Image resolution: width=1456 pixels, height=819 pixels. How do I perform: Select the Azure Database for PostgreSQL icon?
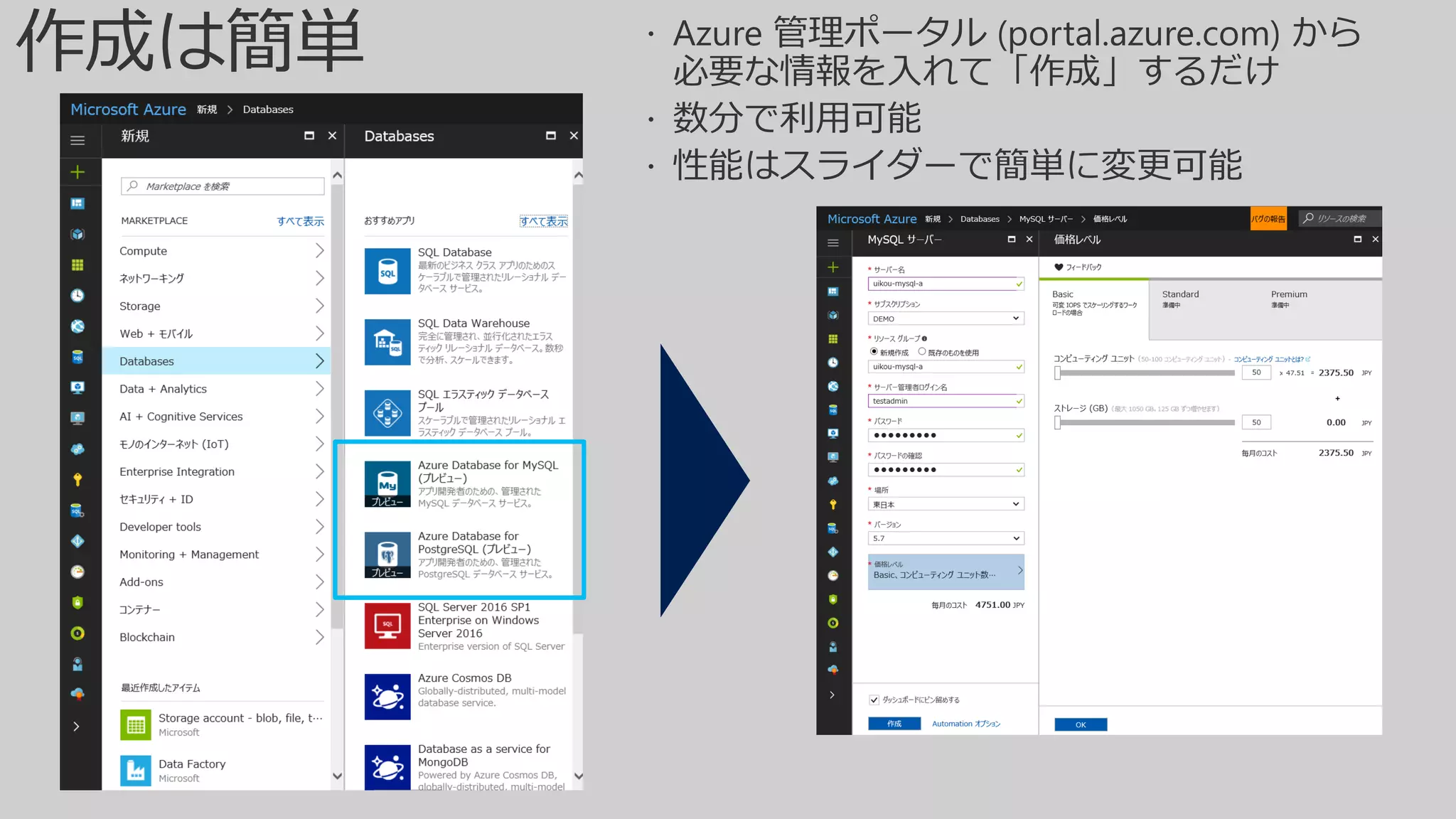tap(387, 555)
